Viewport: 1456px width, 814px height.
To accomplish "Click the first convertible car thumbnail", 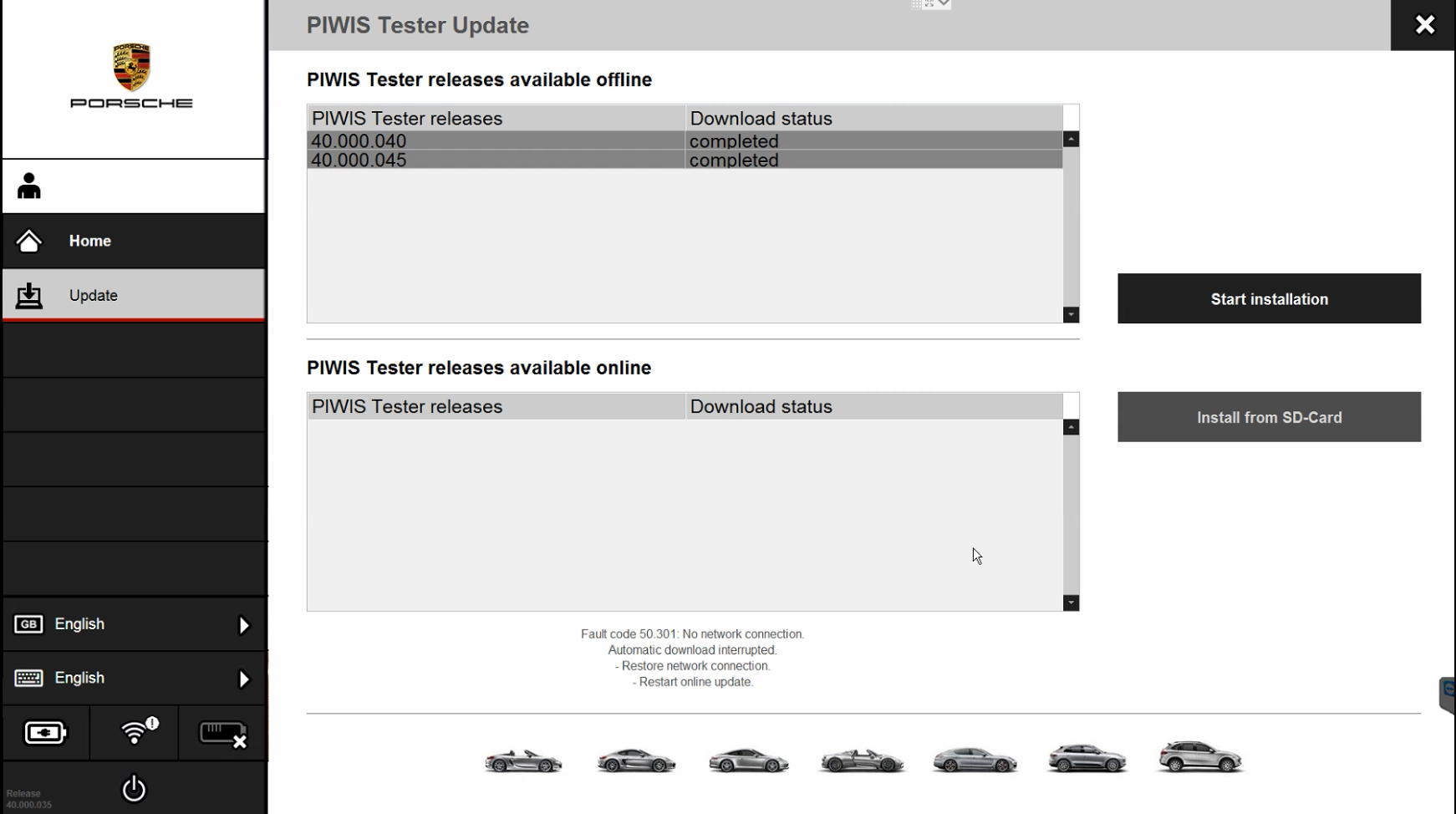I will pyautogui.click(x=523, y=761).
